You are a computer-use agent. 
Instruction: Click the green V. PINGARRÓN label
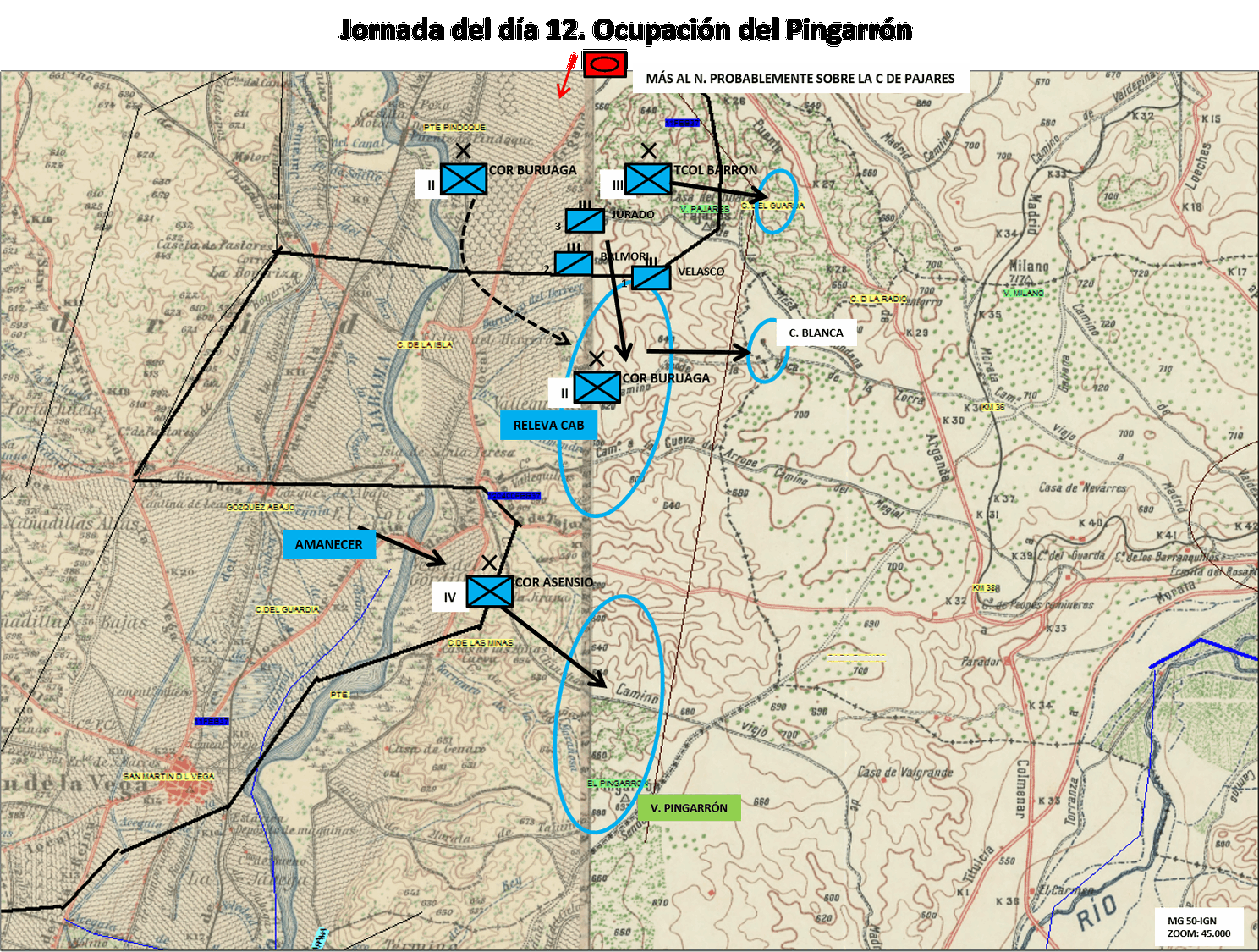click(x=689, y=807)
